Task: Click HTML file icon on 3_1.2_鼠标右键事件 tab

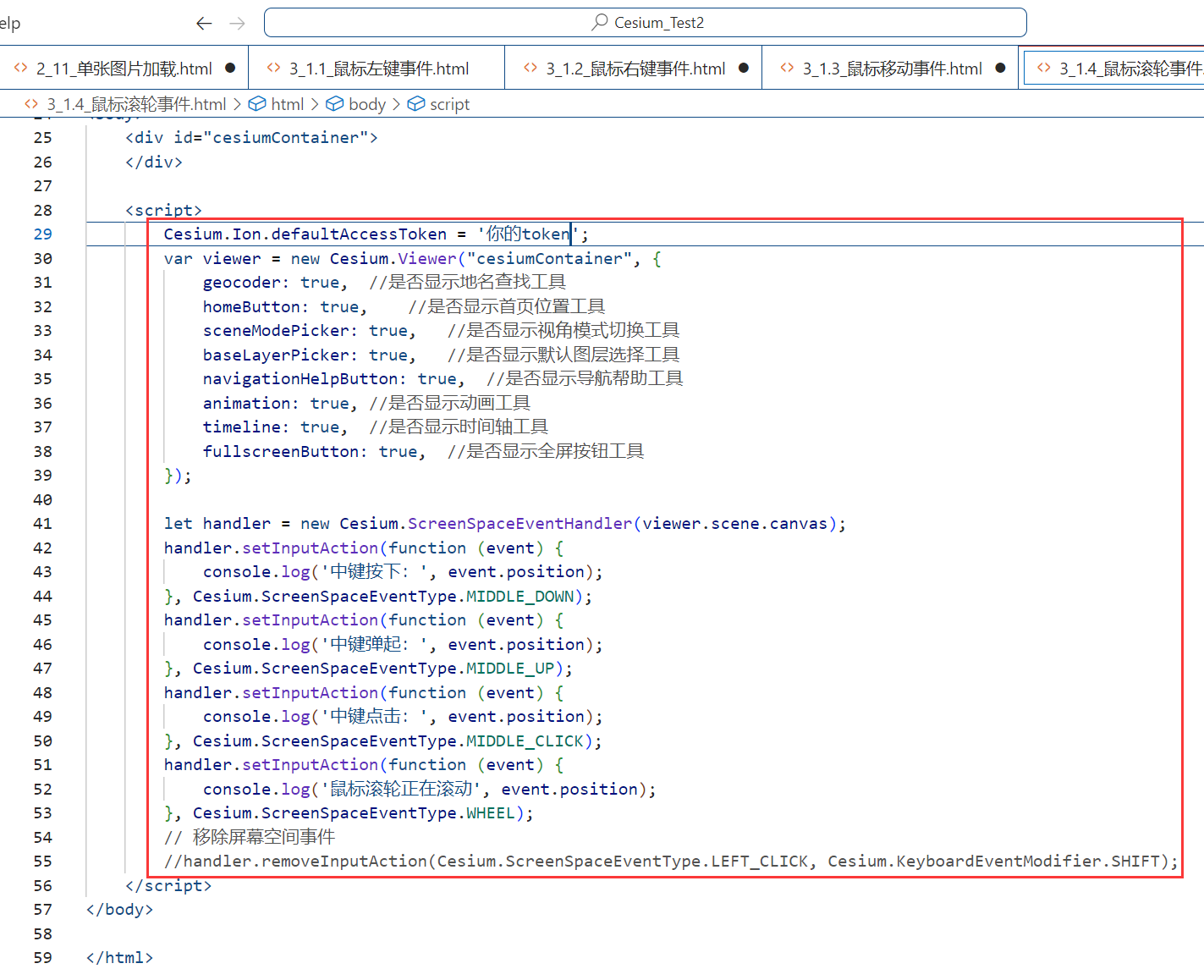Action: click(530, 68)
